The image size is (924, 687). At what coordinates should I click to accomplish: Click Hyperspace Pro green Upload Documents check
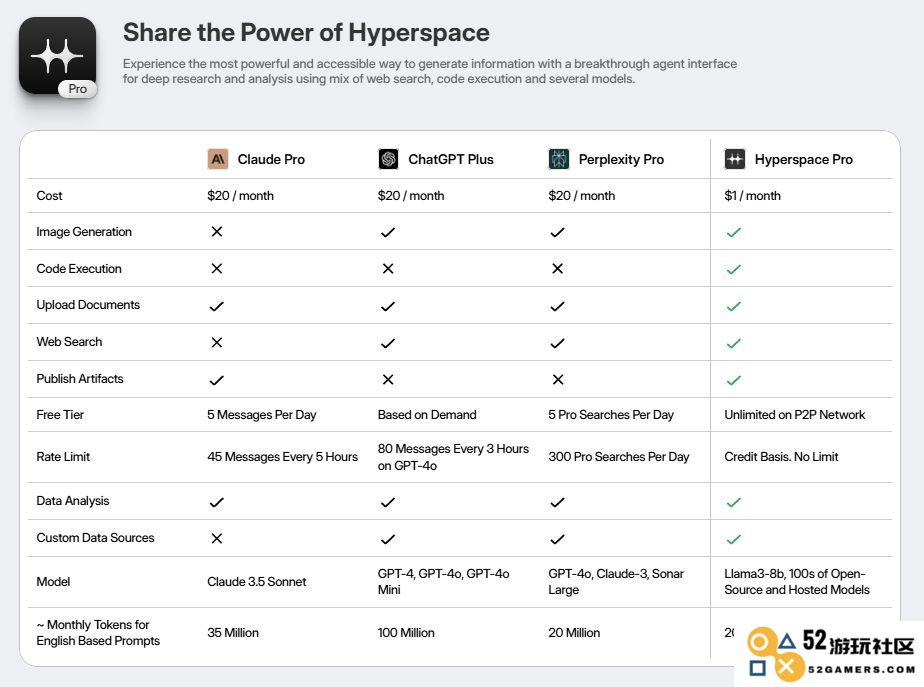(x=734, y=306)
